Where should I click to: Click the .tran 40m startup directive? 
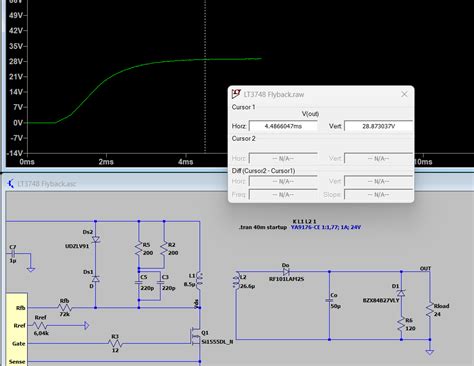(263, 227)
